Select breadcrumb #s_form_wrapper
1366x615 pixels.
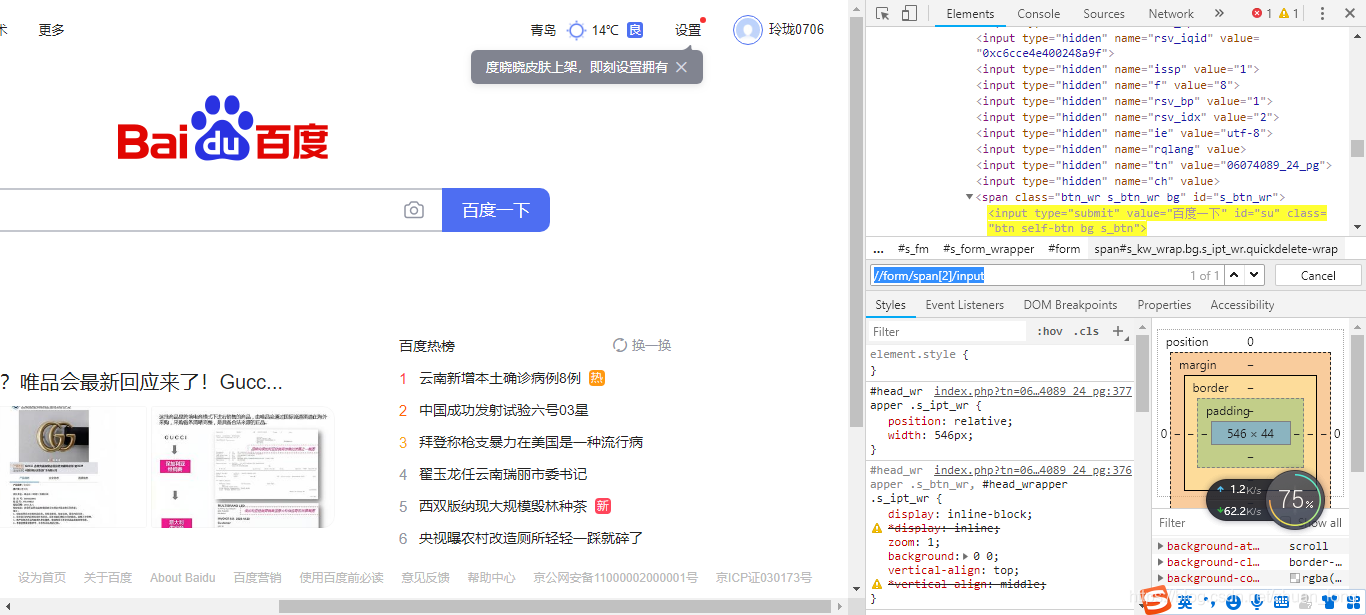click(988, 249)
